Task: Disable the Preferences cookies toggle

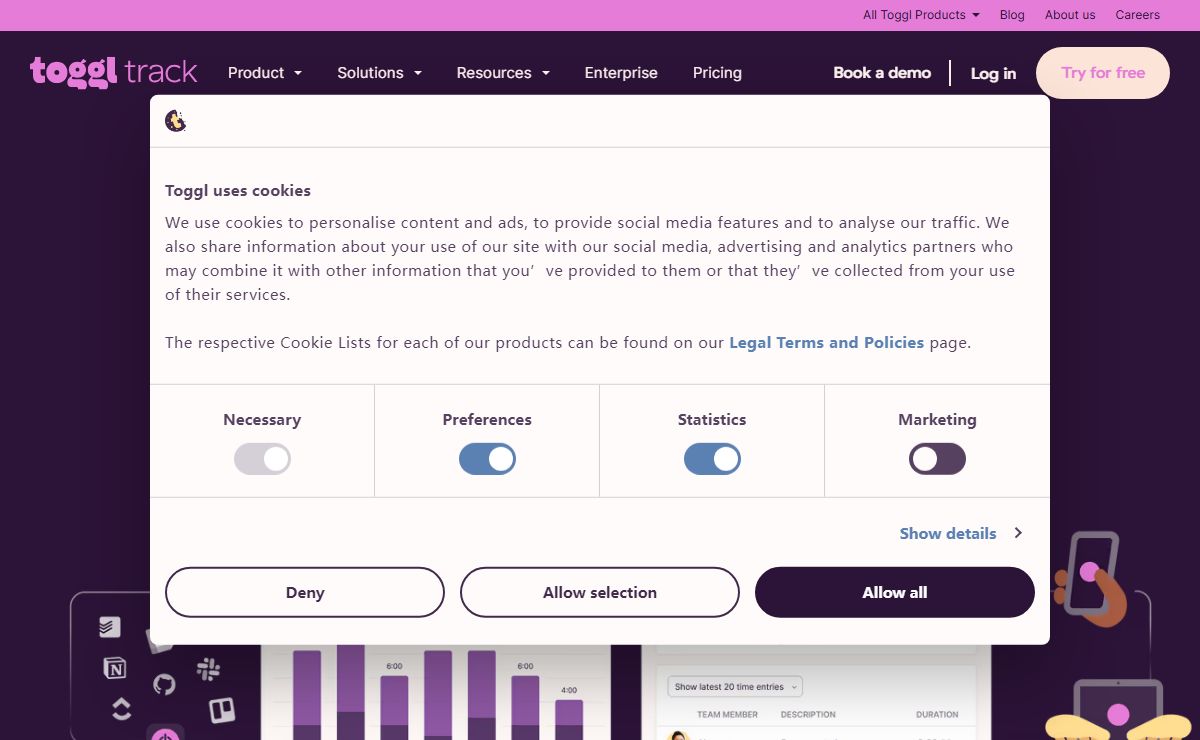Action: [487, 459]
